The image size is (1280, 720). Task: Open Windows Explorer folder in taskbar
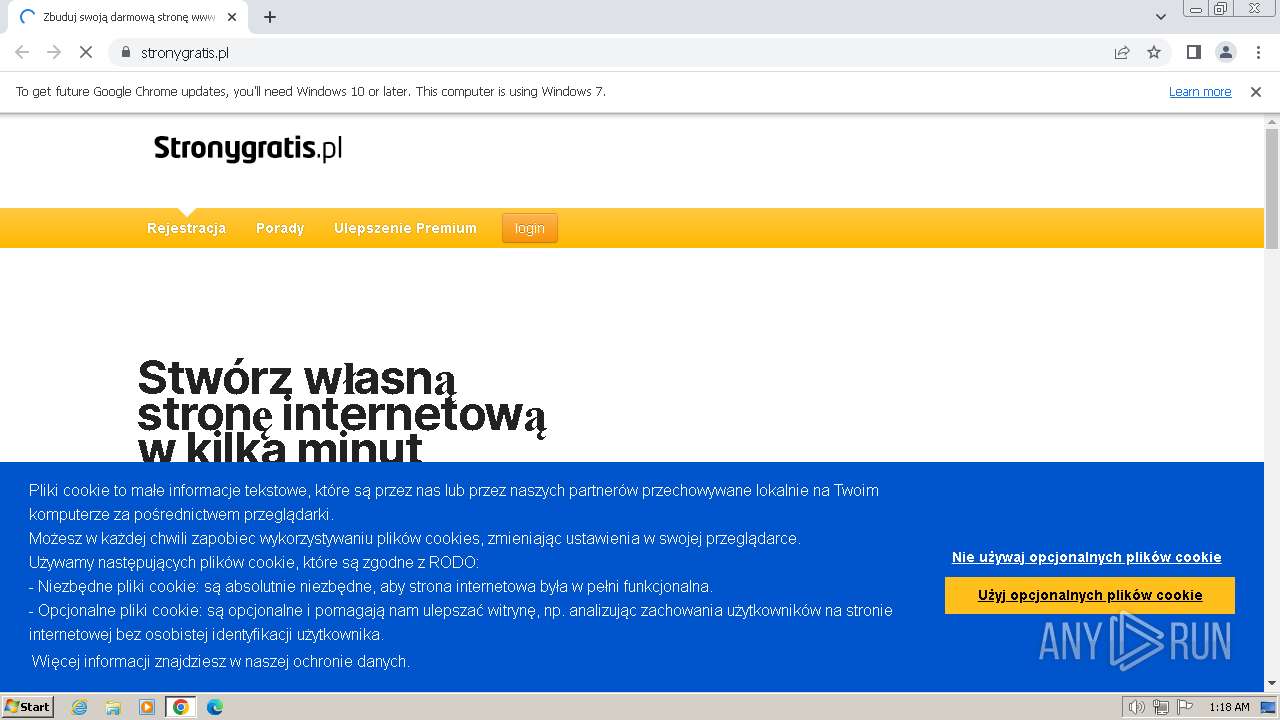click(x=113, y=707)
